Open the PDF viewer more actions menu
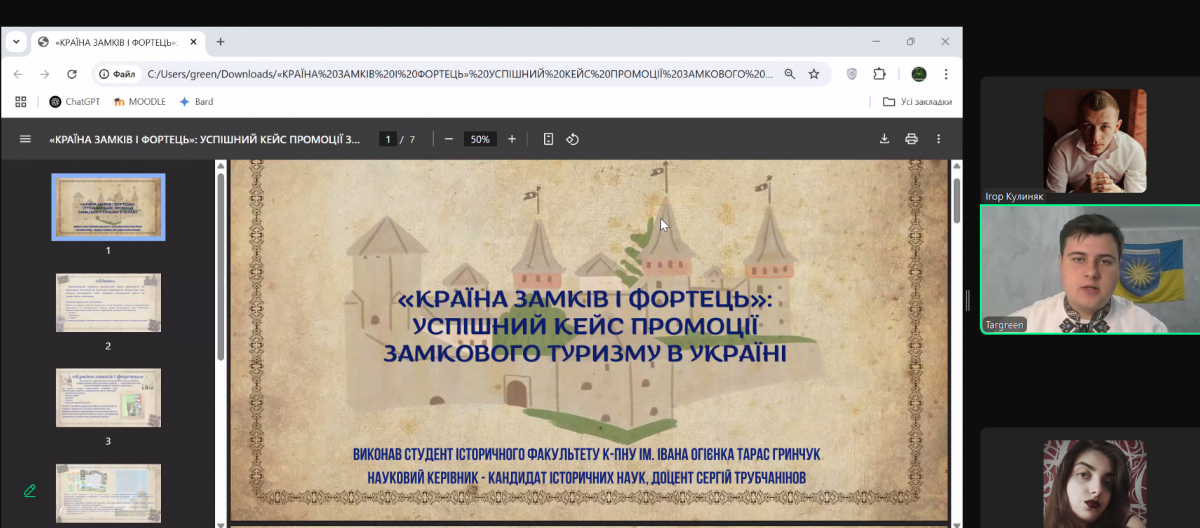The width and height of the screenshot is (1200, 528). [938, 139]
